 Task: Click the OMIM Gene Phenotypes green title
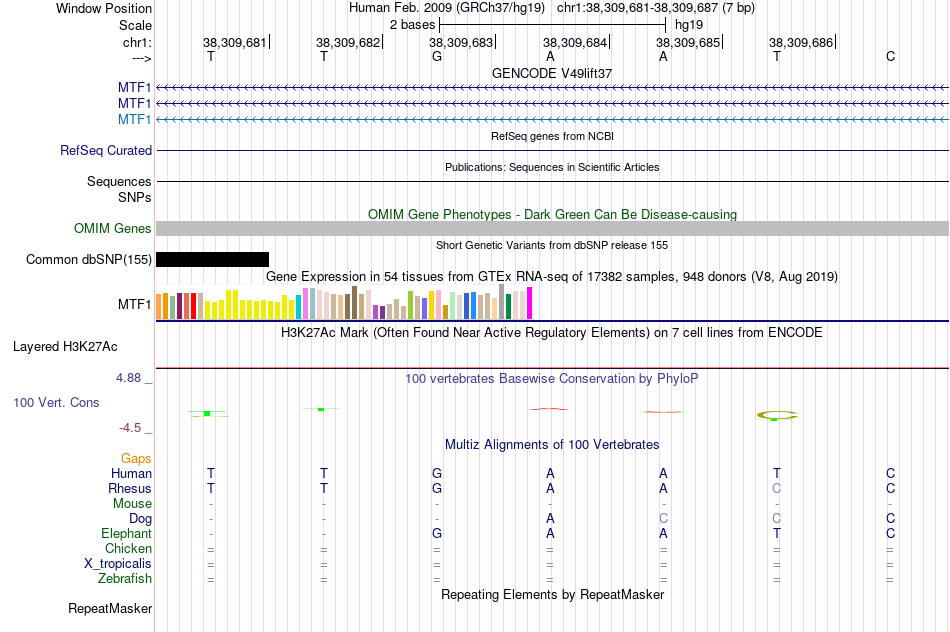coord(553,215)
